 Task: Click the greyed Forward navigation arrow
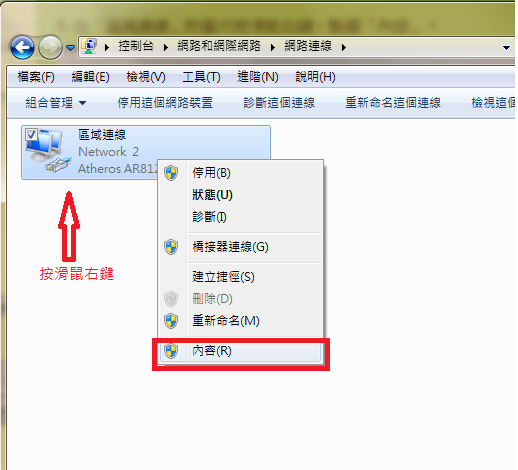point(50,47)
